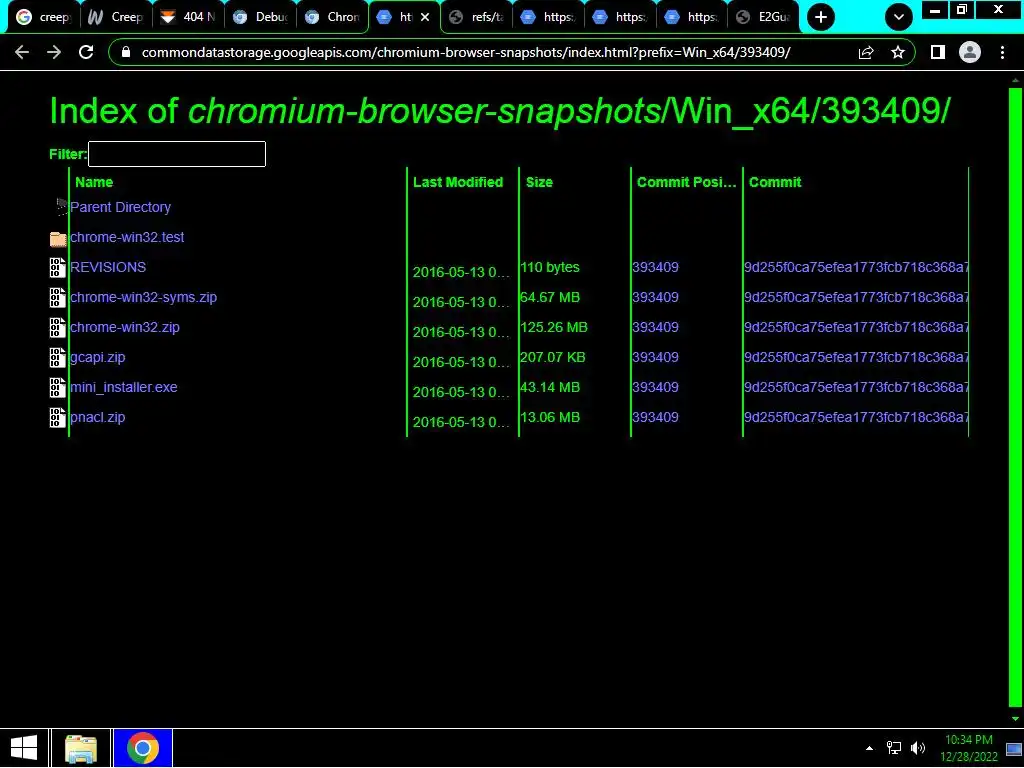Sort by the Size column header
This screenshot has height=768, width=1024.
pyautogui.click(x=539, y=182)
